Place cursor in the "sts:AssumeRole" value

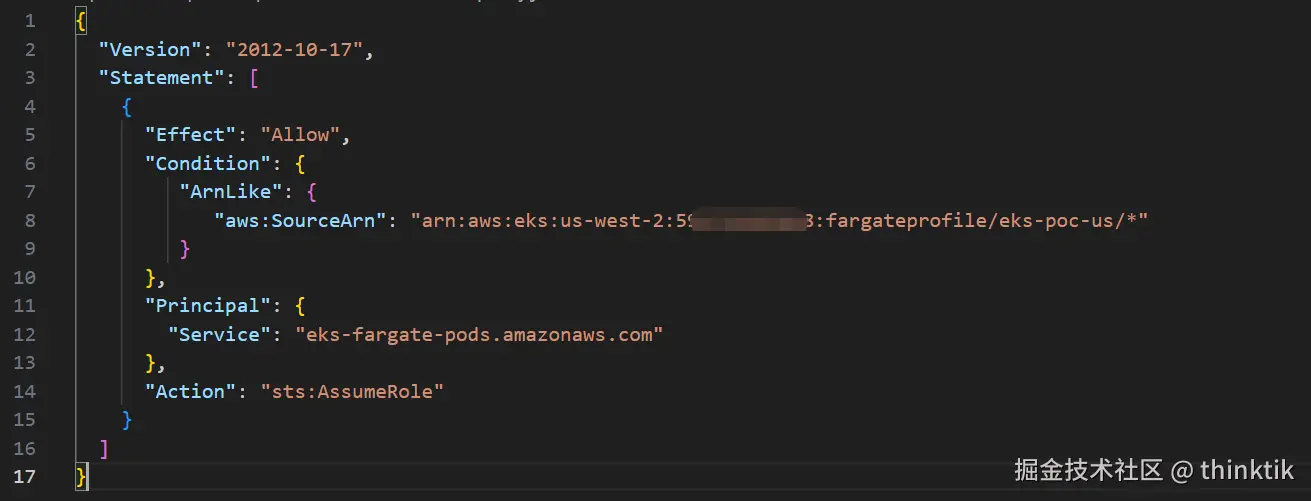tap(352, 391)
